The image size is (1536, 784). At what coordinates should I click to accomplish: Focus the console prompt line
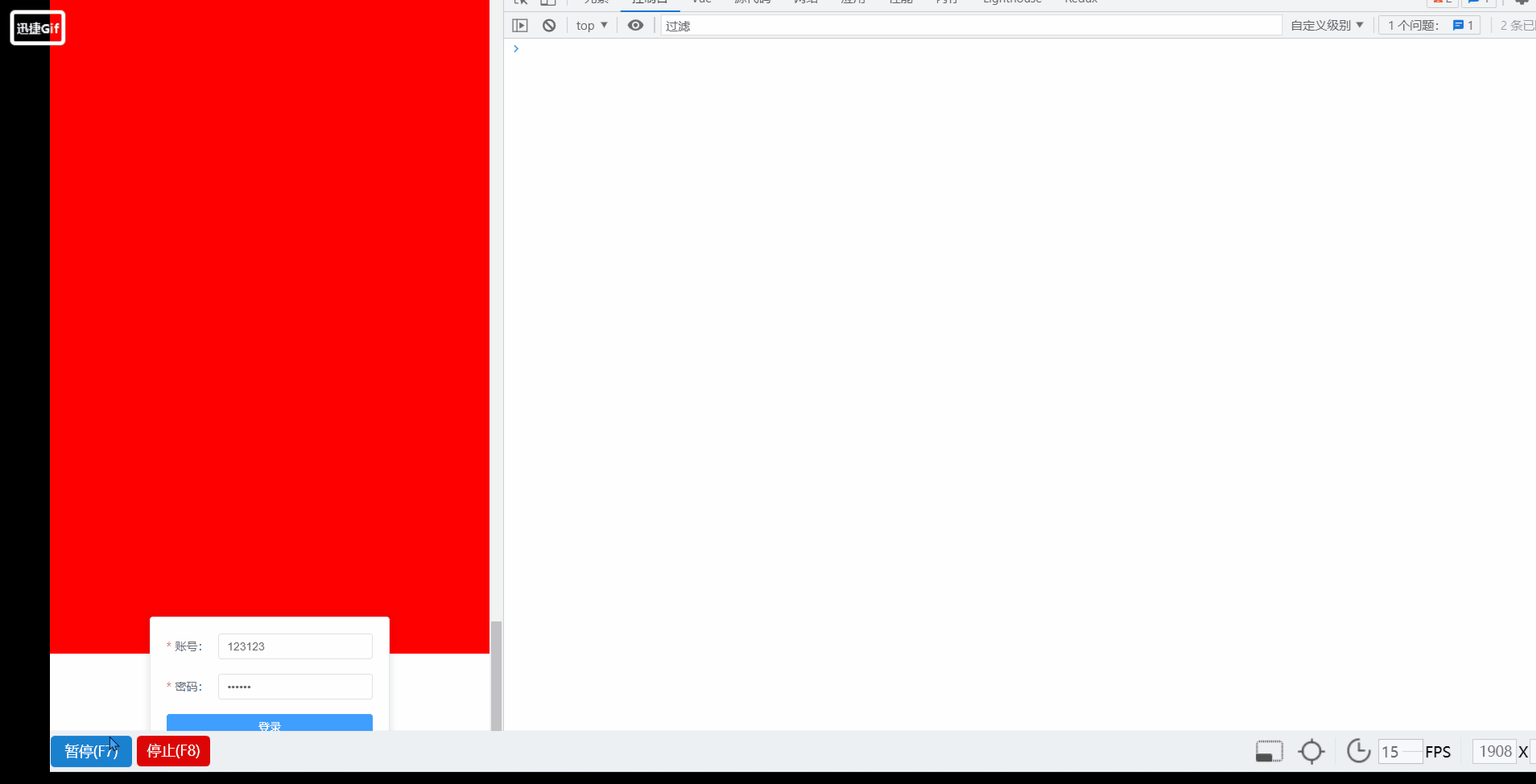click(1019, 49)
